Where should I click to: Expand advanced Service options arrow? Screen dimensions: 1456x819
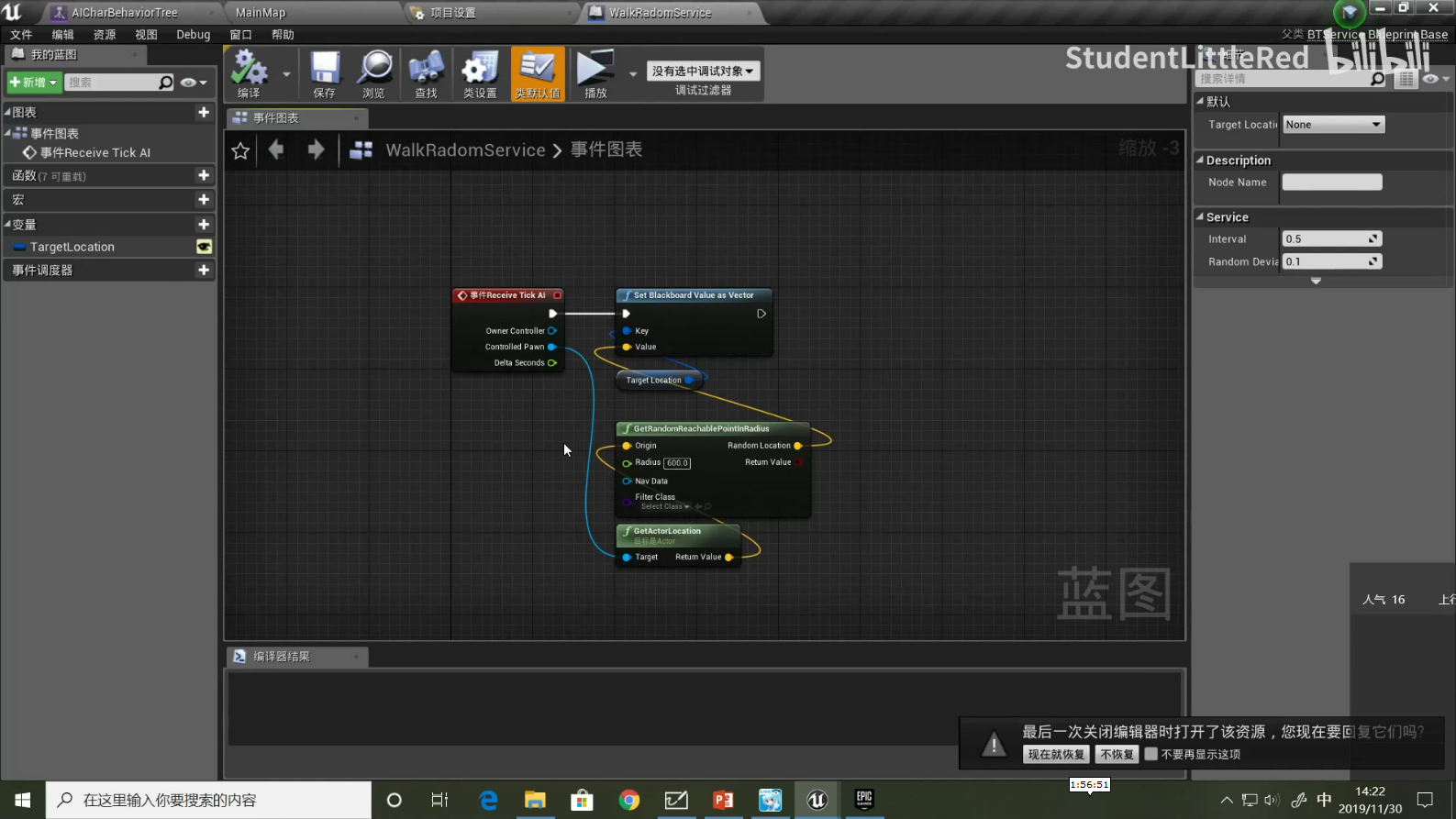pos(1316,282)
